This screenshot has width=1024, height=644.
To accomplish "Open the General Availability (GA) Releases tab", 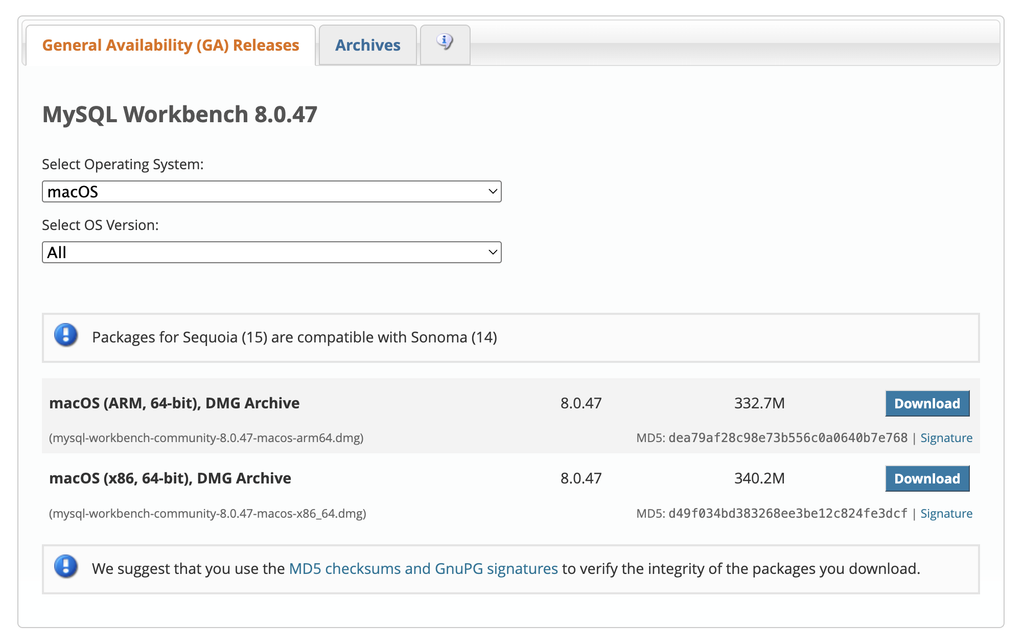I will tap(170, 45).
